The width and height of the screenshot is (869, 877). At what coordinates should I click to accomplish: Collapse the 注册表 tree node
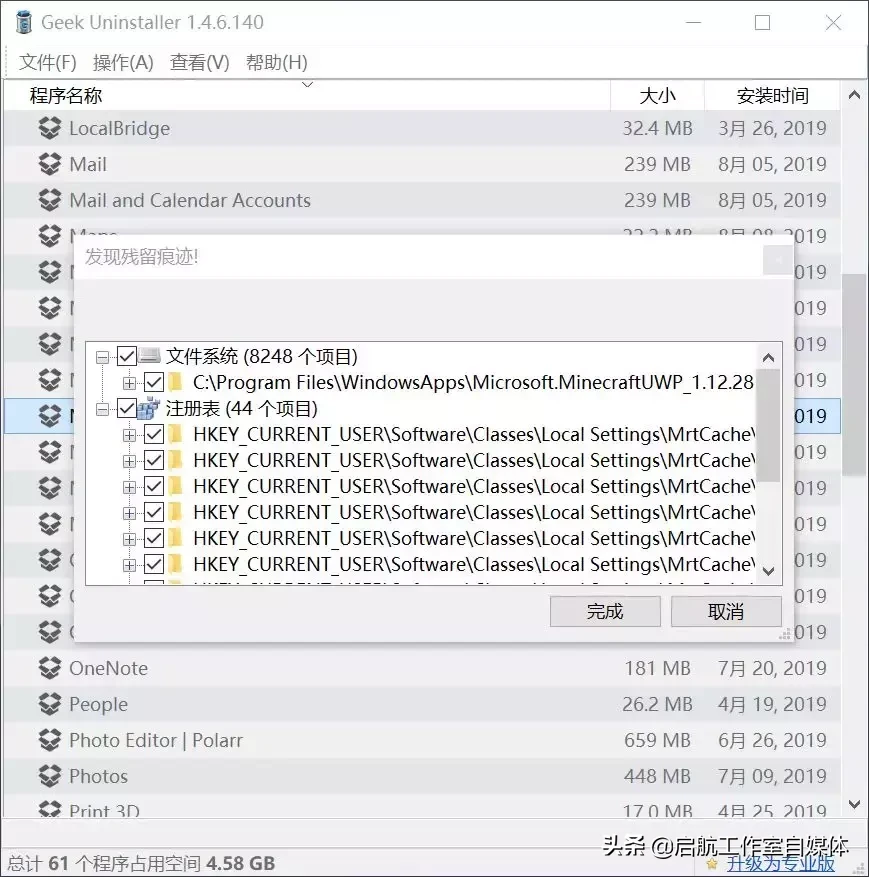[102, 409]
